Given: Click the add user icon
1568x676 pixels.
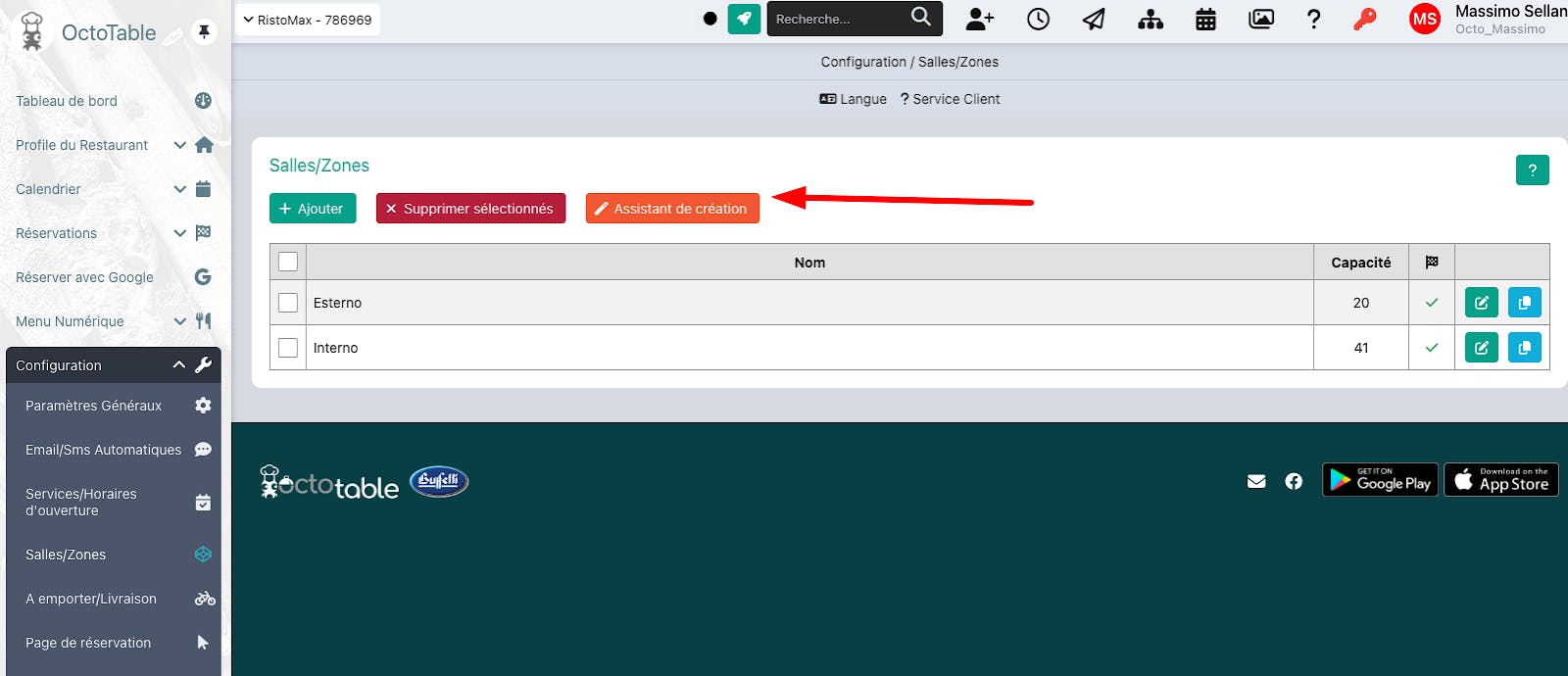Looking at the screenshot, I should pos(980,19).
